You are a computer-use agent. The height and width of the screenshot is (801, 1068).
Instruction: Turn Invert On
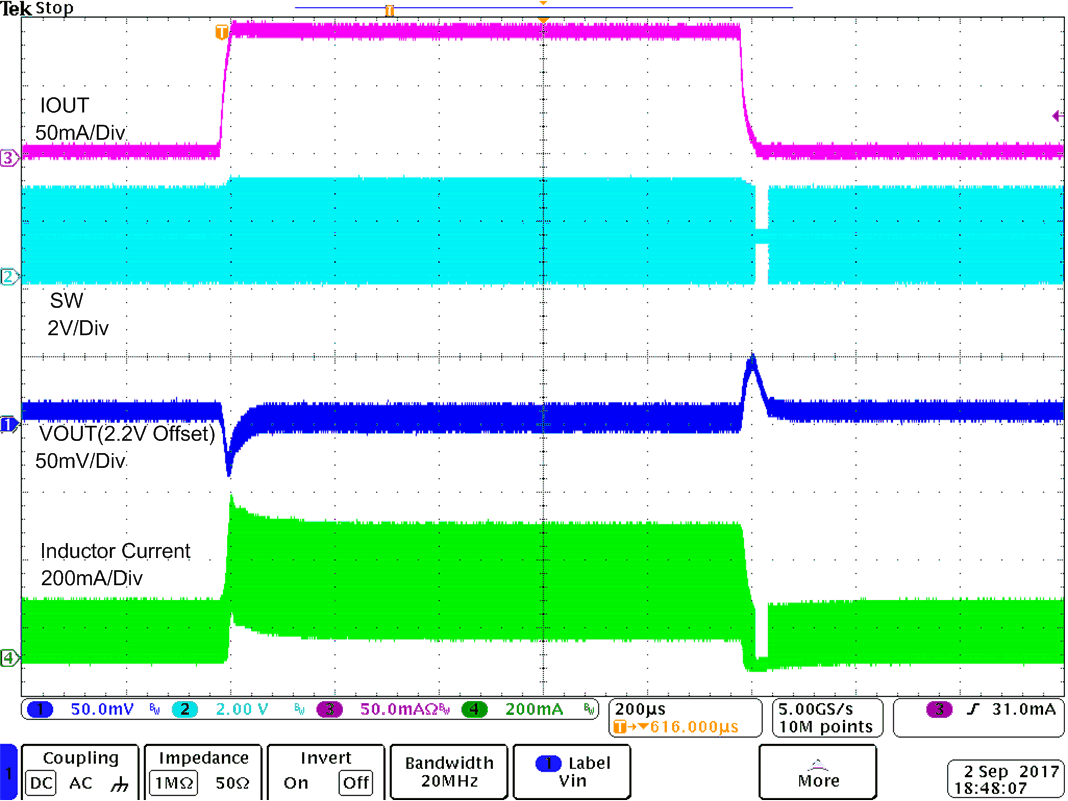click(297, 784)
